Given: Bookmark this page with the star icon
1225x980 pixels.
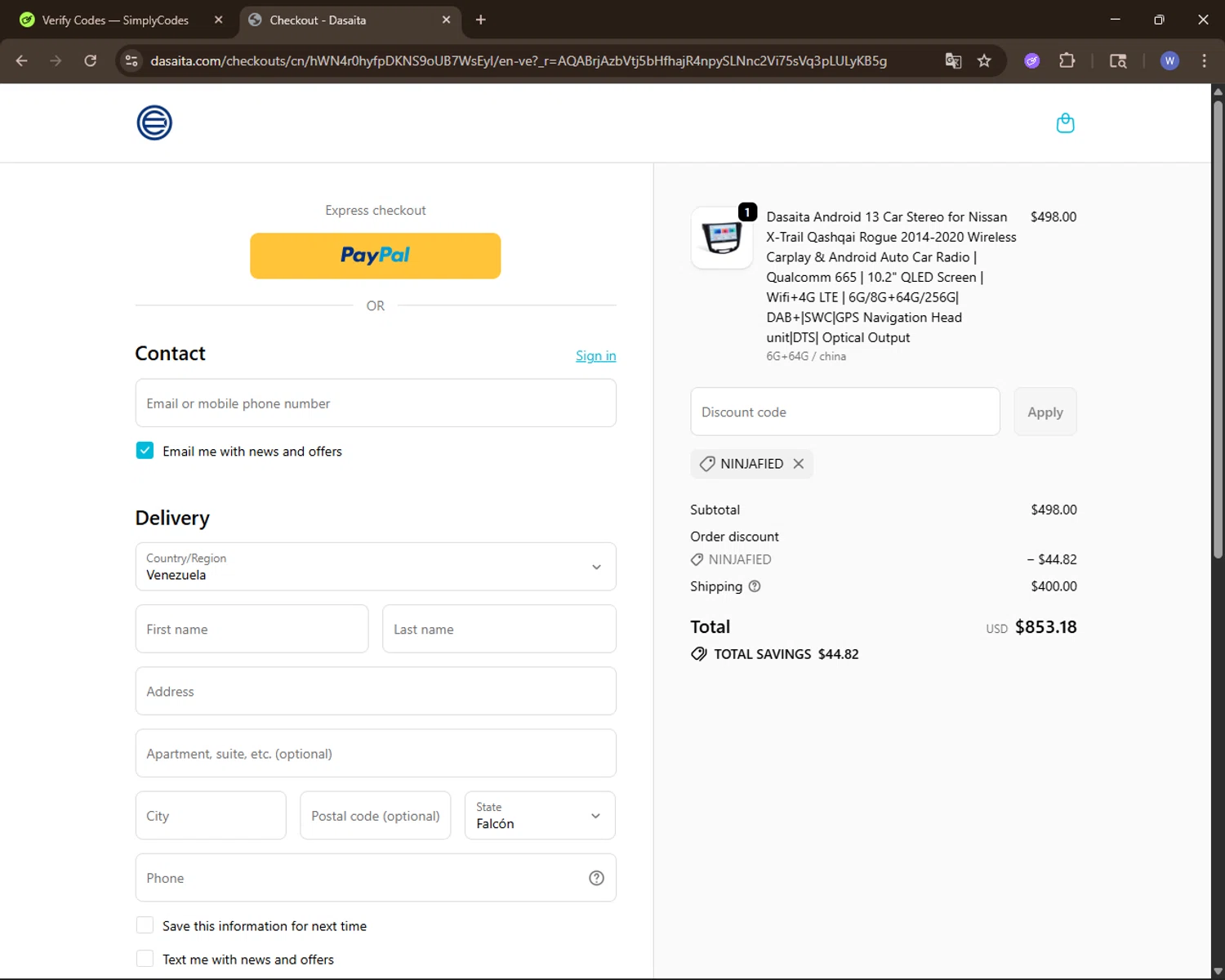Looking at the screenshot, I should pyautogui.click(x=984, y=60).
